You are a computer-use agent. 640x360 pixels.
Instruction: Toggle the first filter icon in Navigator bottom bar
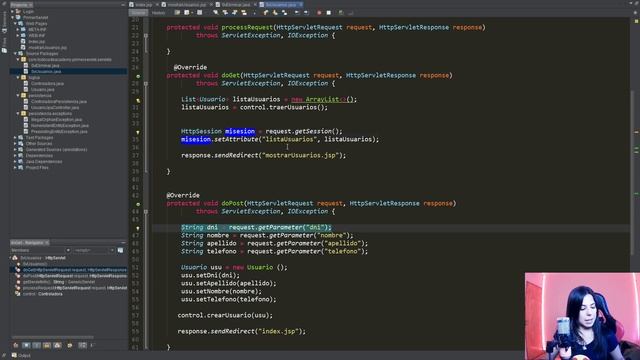(16, 345)
